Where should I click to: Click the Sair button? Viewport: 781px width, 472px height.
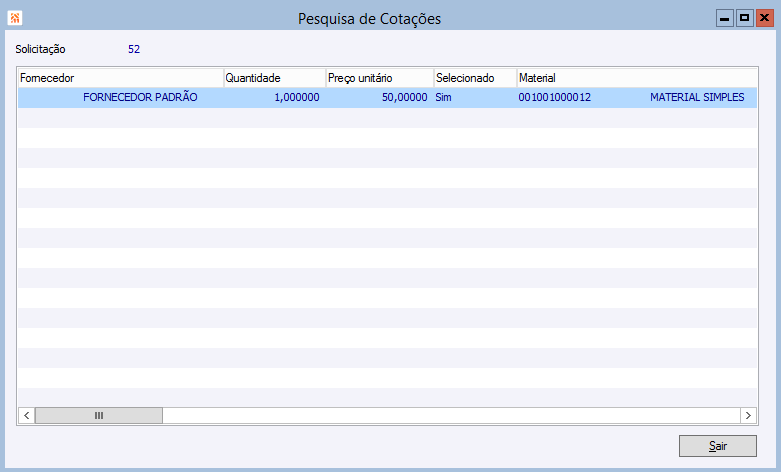tap(718, 446)
